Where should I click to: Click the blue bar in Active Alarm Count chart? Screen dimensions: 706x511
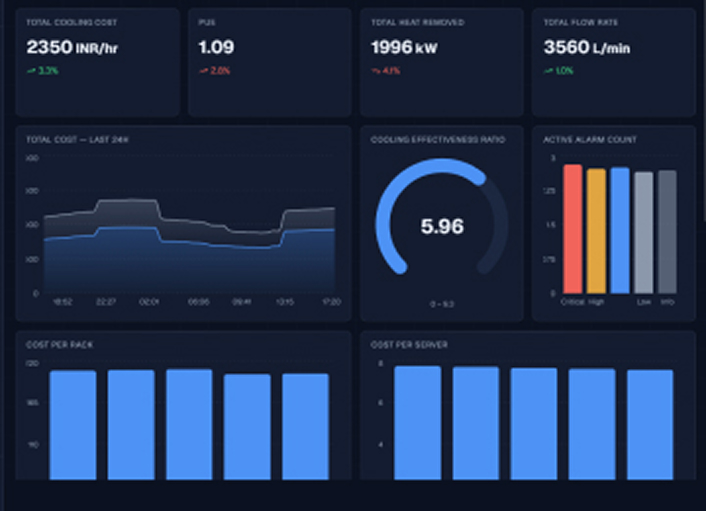(620, 231)
